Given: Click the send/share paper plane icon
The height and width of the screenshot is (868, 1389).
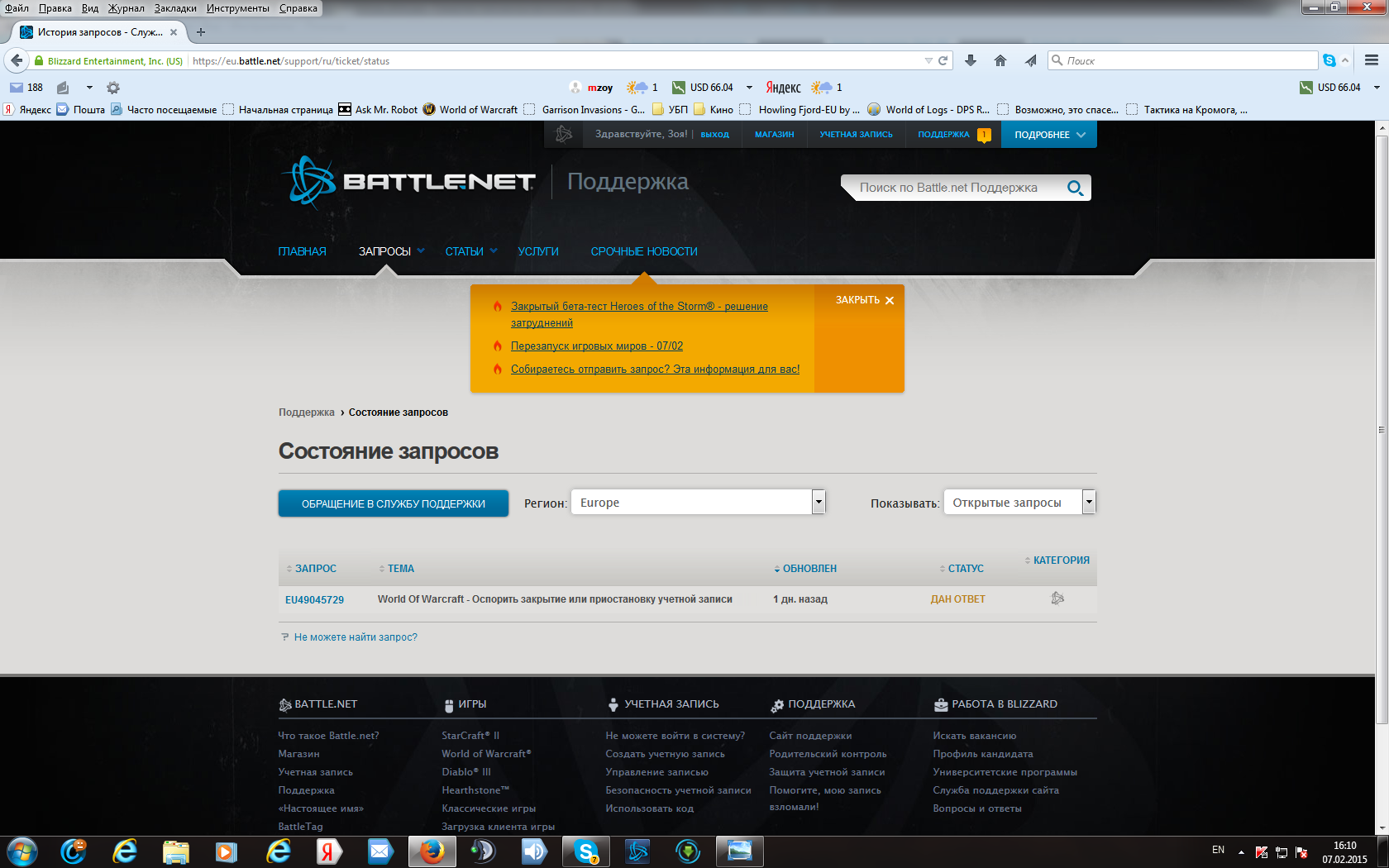Looking at the screenshot, I should point(1030,60).
